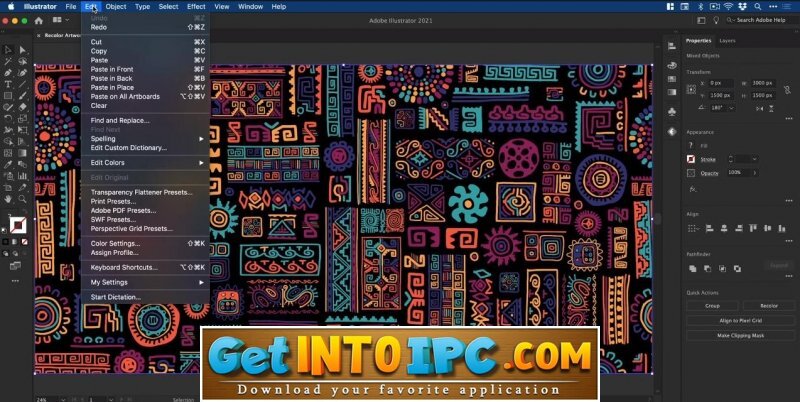Click the X position field in Transform
This screenshot has height=402, width=800.
coord(721,83)
